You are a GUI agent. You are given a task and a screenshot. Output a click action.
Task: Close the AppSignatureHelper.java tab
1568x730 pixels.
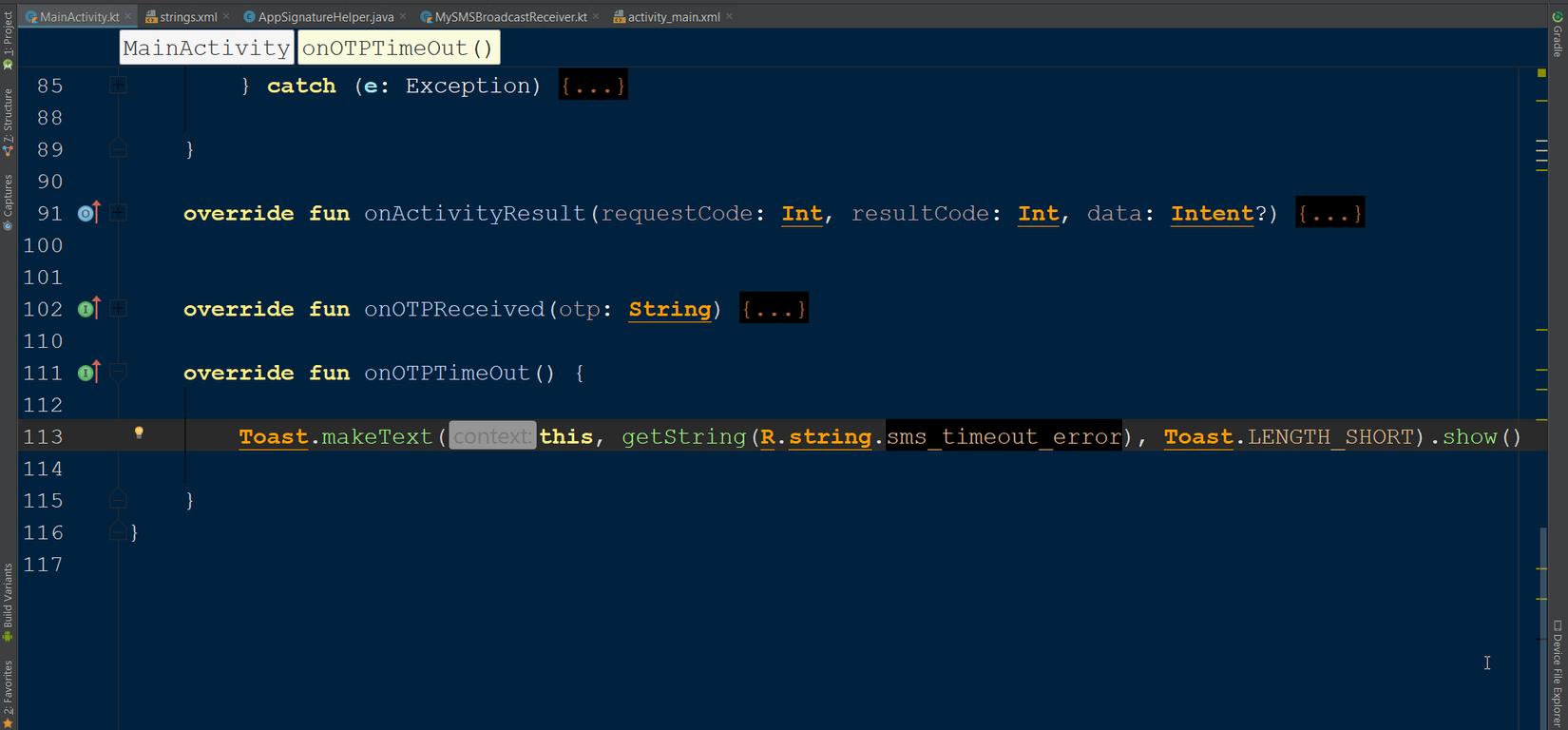tap(403, 16)
